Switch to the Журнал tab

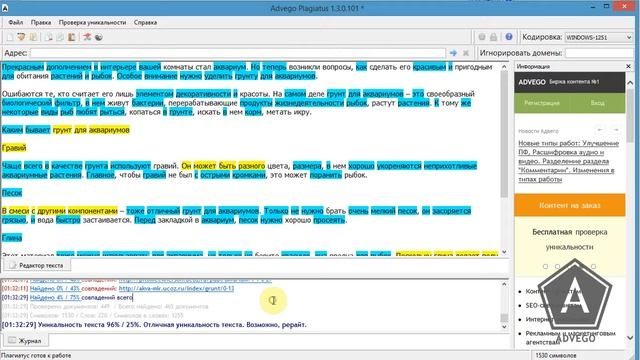(25, 340)
